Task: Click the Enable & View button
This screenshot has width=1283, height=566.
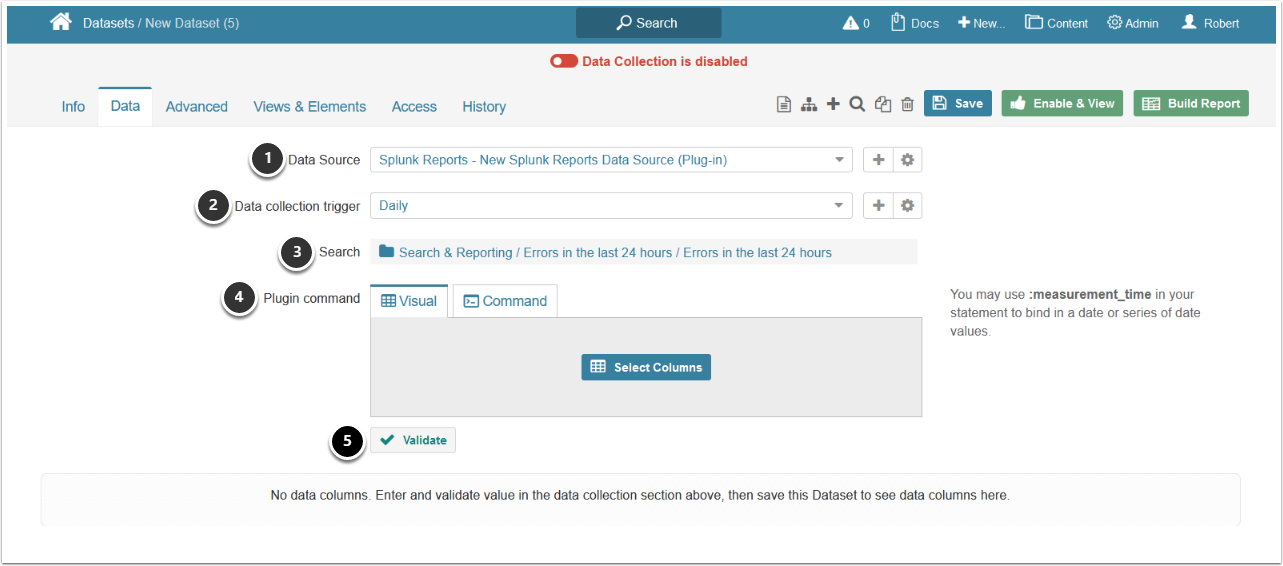Action: pos(1062,103)
